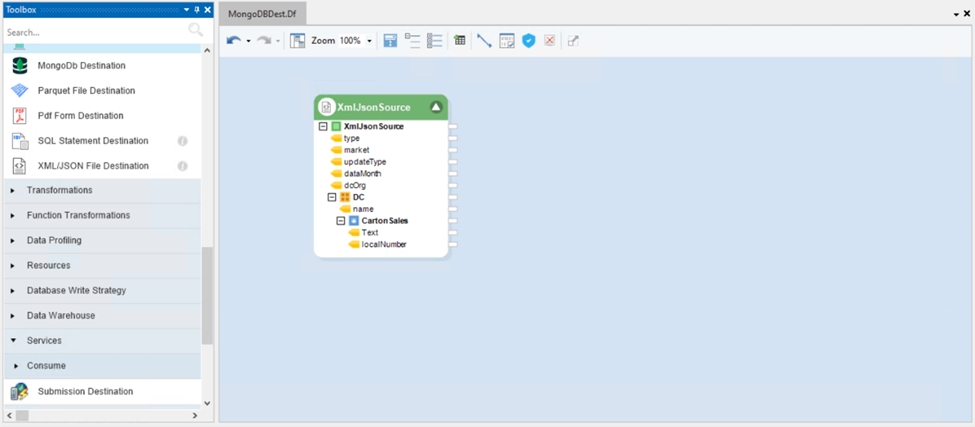The width and height of the screenshot is (975, 427).
Task: Select XML/JSON File Destination icon
Action: (20, 166)
